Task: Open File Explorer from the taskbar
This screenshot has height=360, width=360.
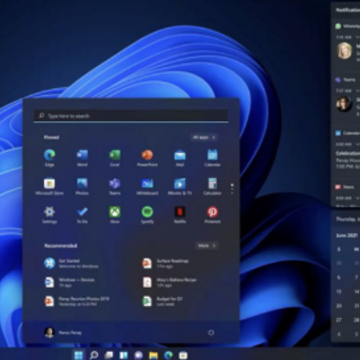Action: coord(153,355)
